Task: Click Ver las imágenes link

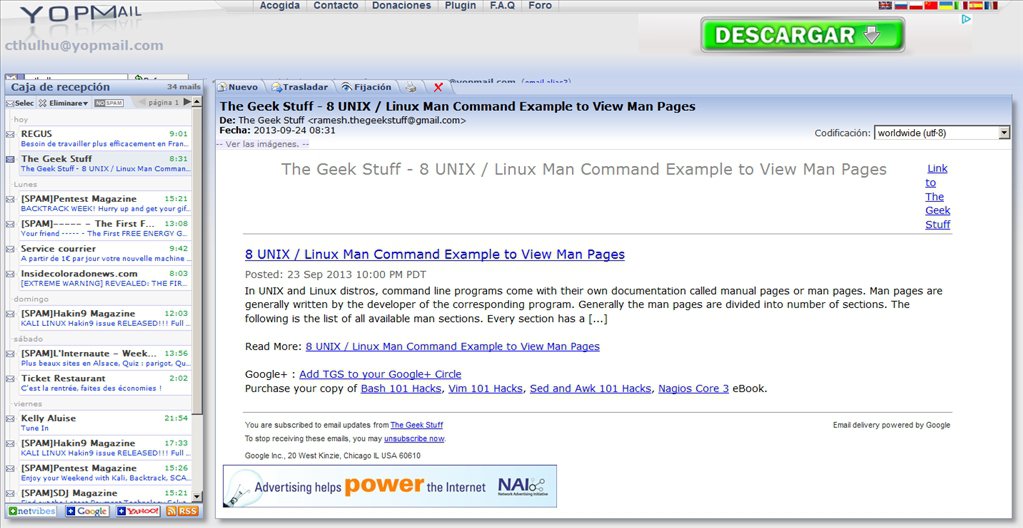Action: (x=263, y=144)
